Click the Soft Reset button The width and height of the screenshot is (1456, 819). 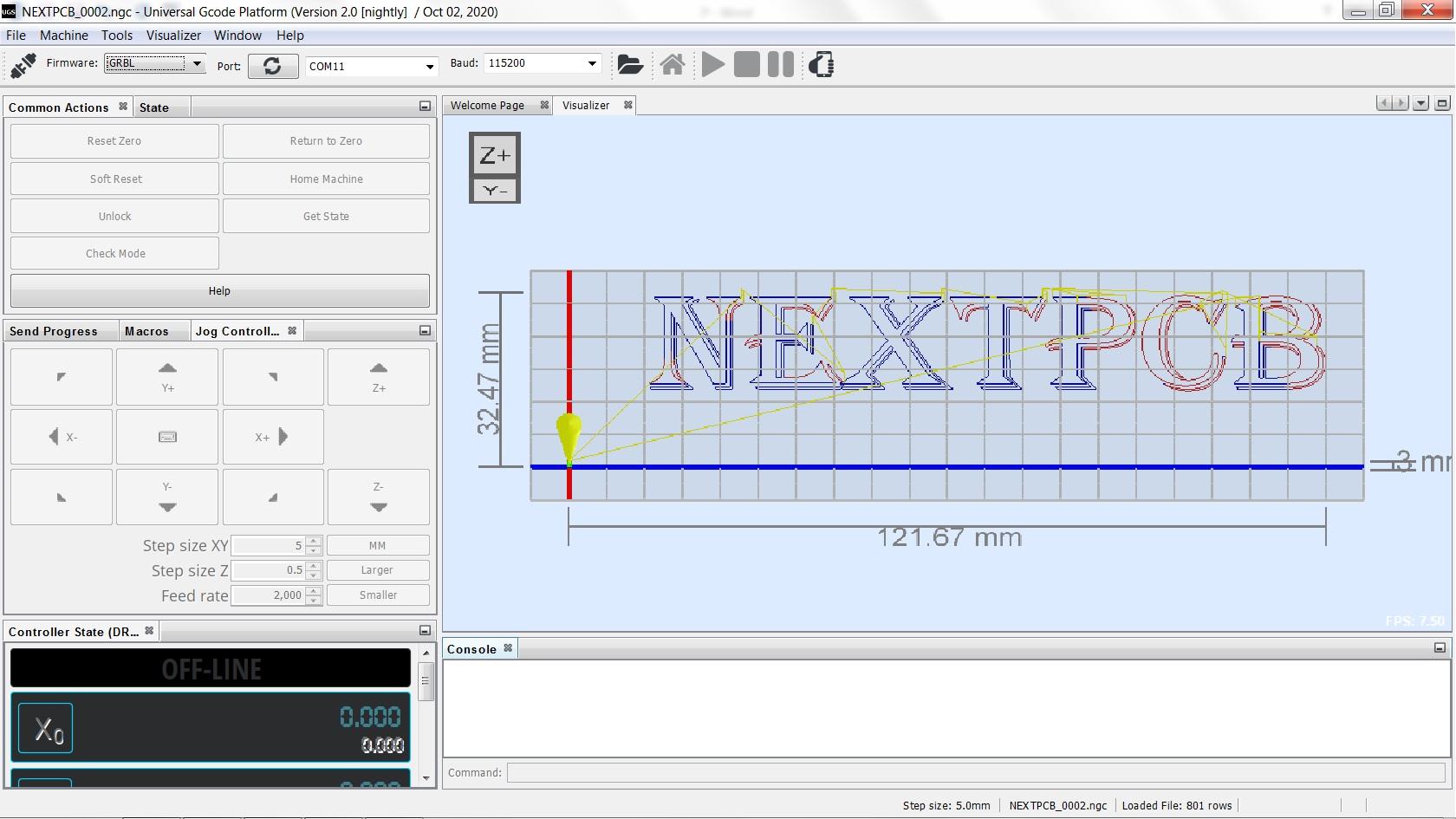pos(115,179)
